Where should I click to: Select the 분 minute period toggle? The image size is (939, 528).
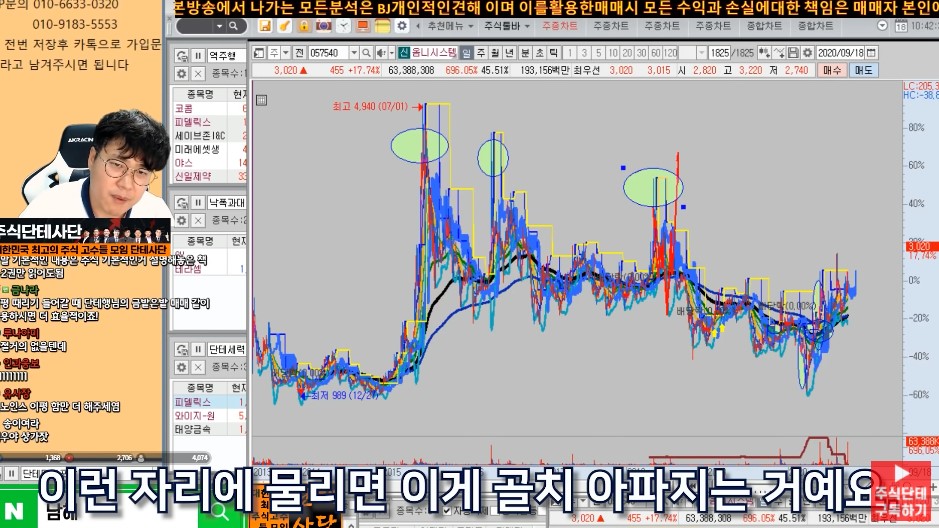525,53
